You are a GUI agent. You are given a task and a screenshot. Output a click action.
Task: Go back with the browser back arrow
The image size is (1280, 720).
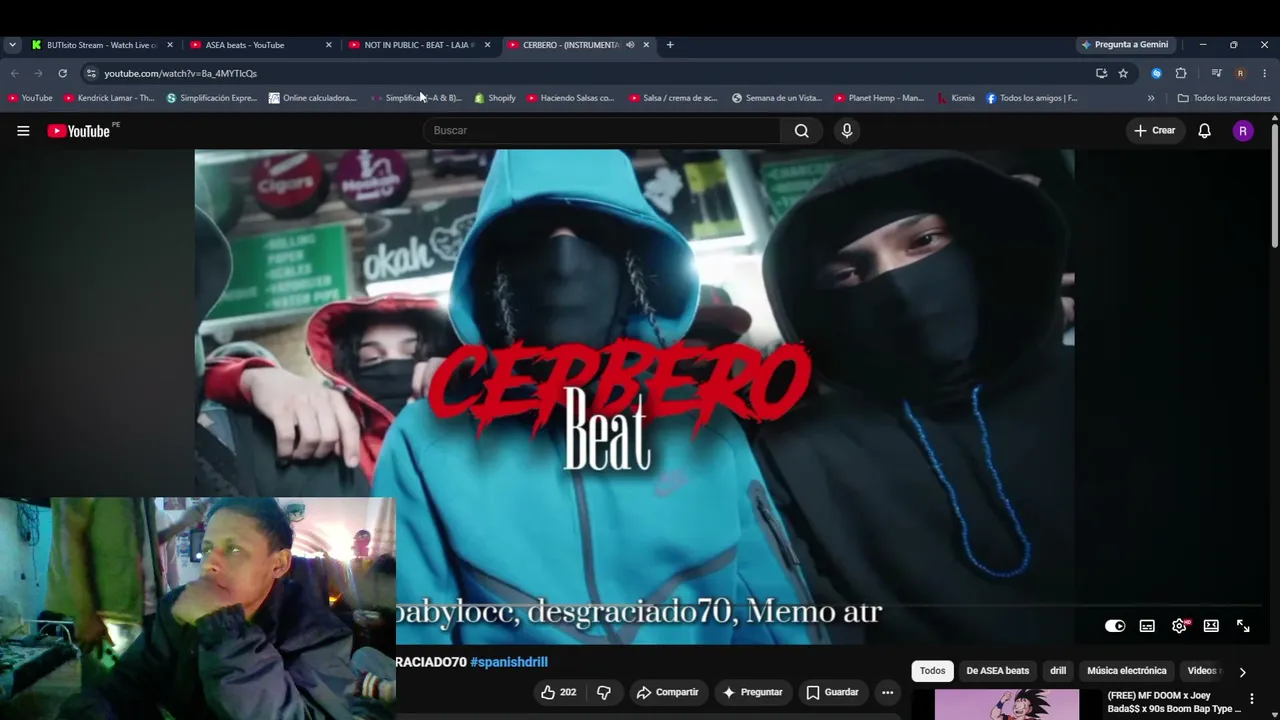pos(14,73)
